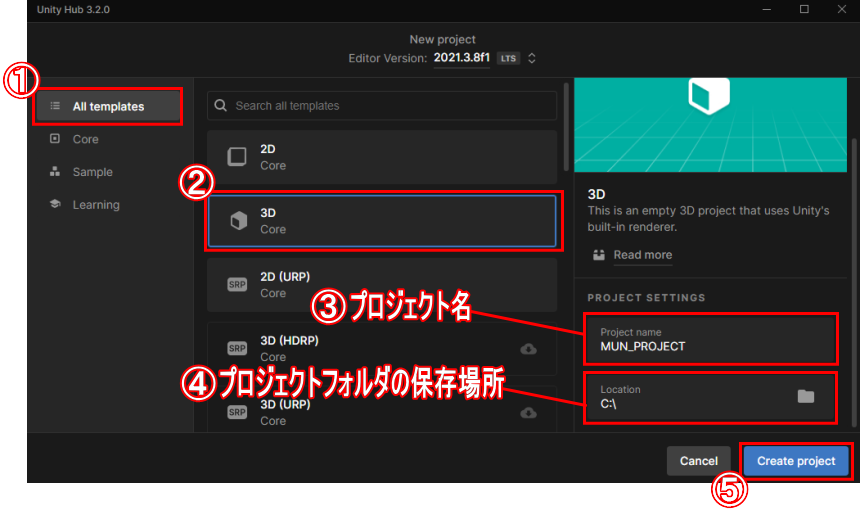Click the SRP badge of 3D (HDRP)
Image resolution: width=860 pixels, height=511 pixels.
[237, 348]
